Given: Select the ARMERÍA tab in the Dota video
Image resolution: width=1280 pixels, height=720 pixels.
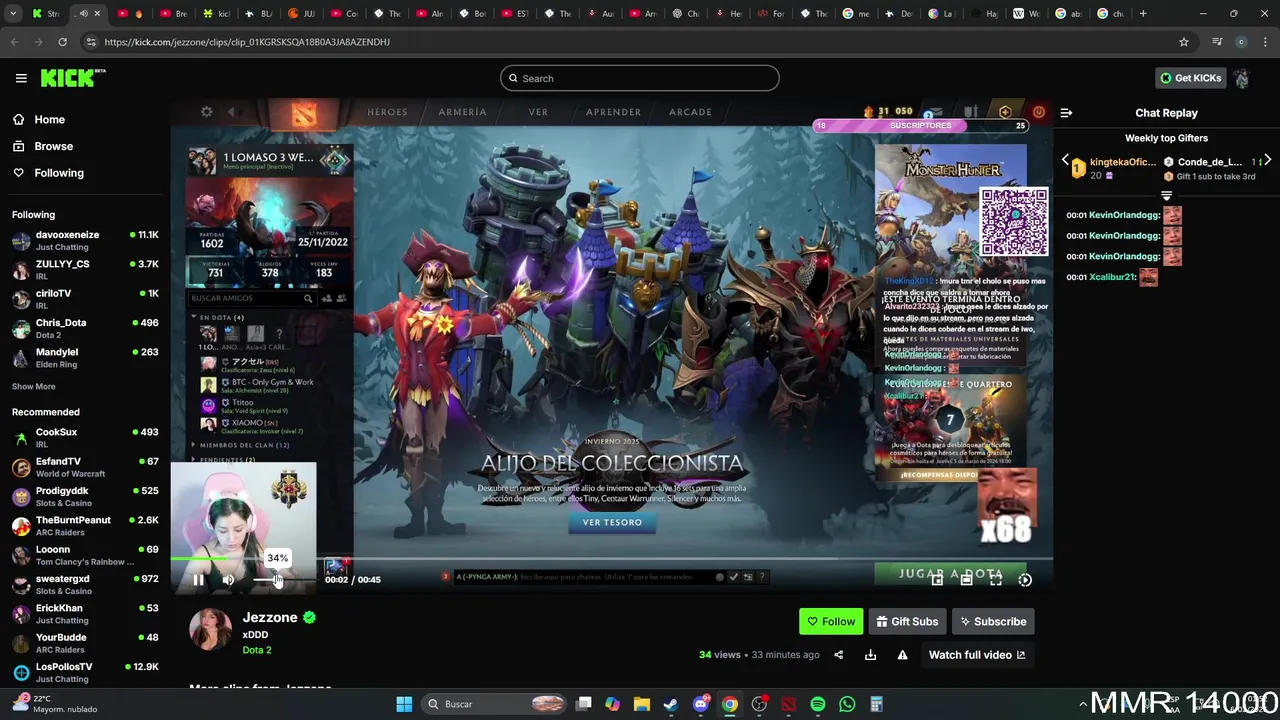Looking at the screenshot, I should 462,112.
